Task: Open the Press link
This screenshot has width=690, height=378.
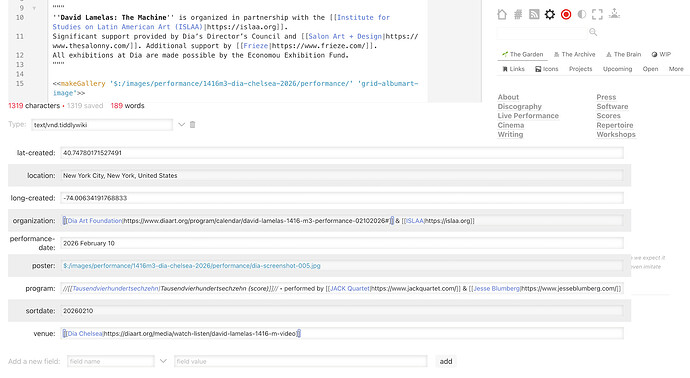Action: tap(606, 97)
